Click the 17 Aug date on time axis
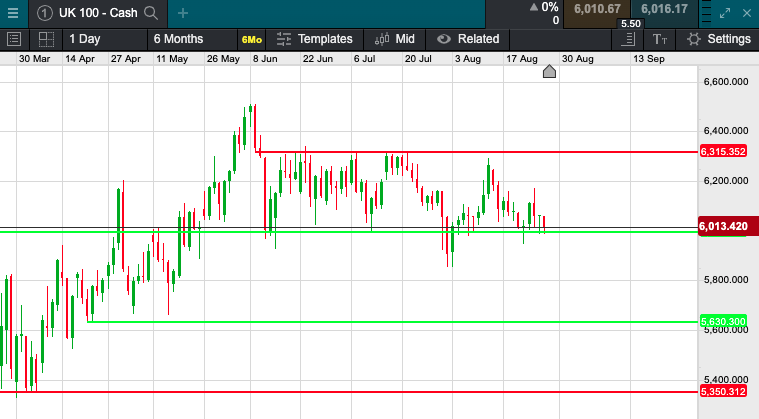This screenshot has height=419, width=759. [522, 59]
